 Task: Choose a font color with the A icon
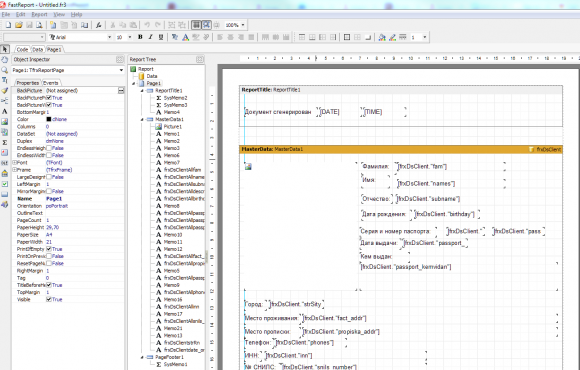point(185,37)
